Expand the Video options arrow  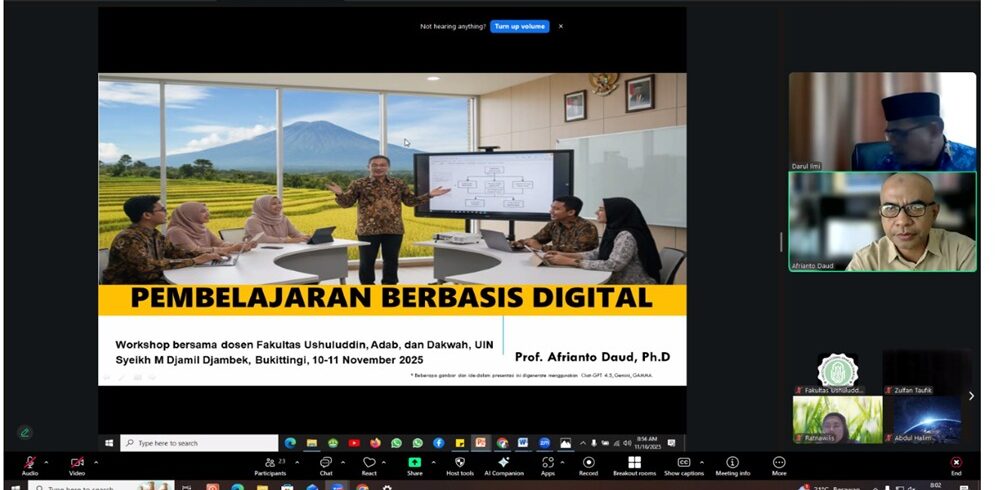[96, 461]
